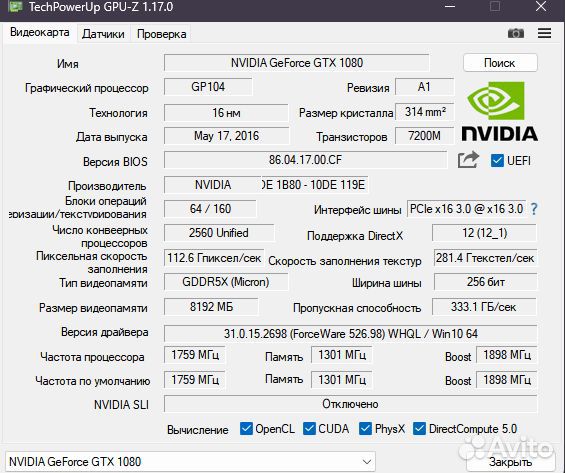565x473 pixels.
Task: Click the 8192 МБ memory size value
Action: coord(211,307)
